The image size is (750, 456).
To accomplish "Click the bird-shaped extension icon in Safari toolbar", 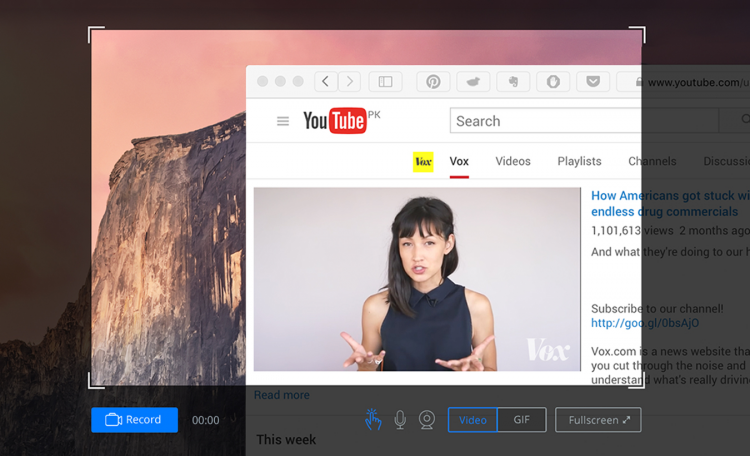I will pyautogui.click(x=473, y=81).
